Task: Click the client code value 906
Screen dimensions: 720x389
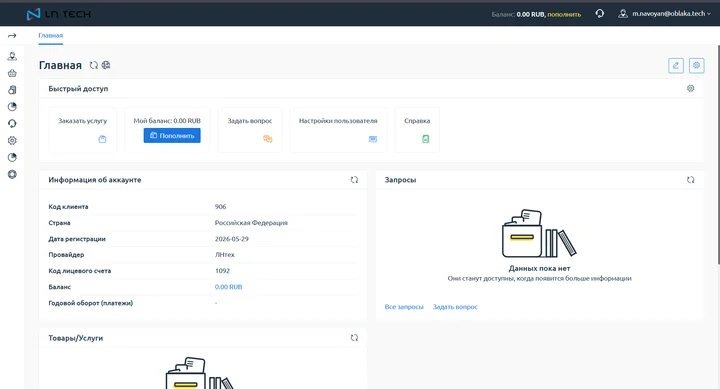Action: click(220, 207)
